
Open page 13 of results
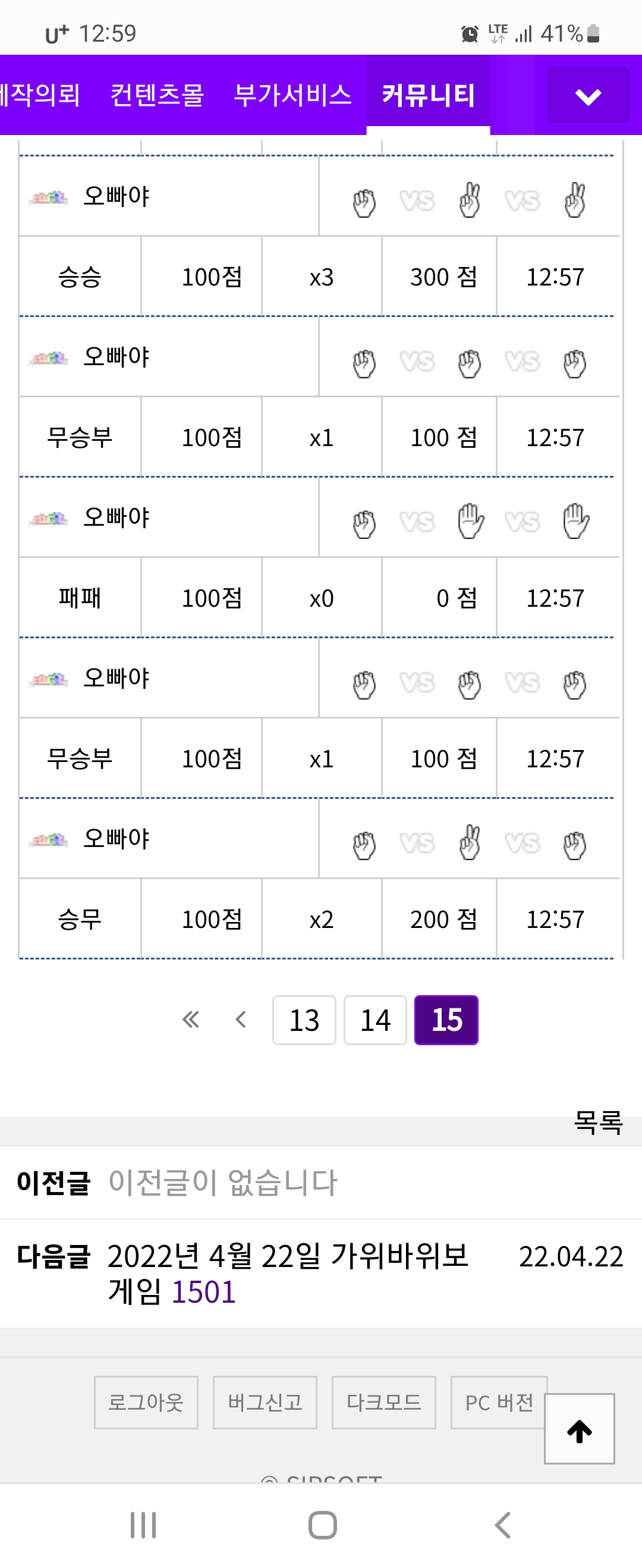coord(304,1020)
